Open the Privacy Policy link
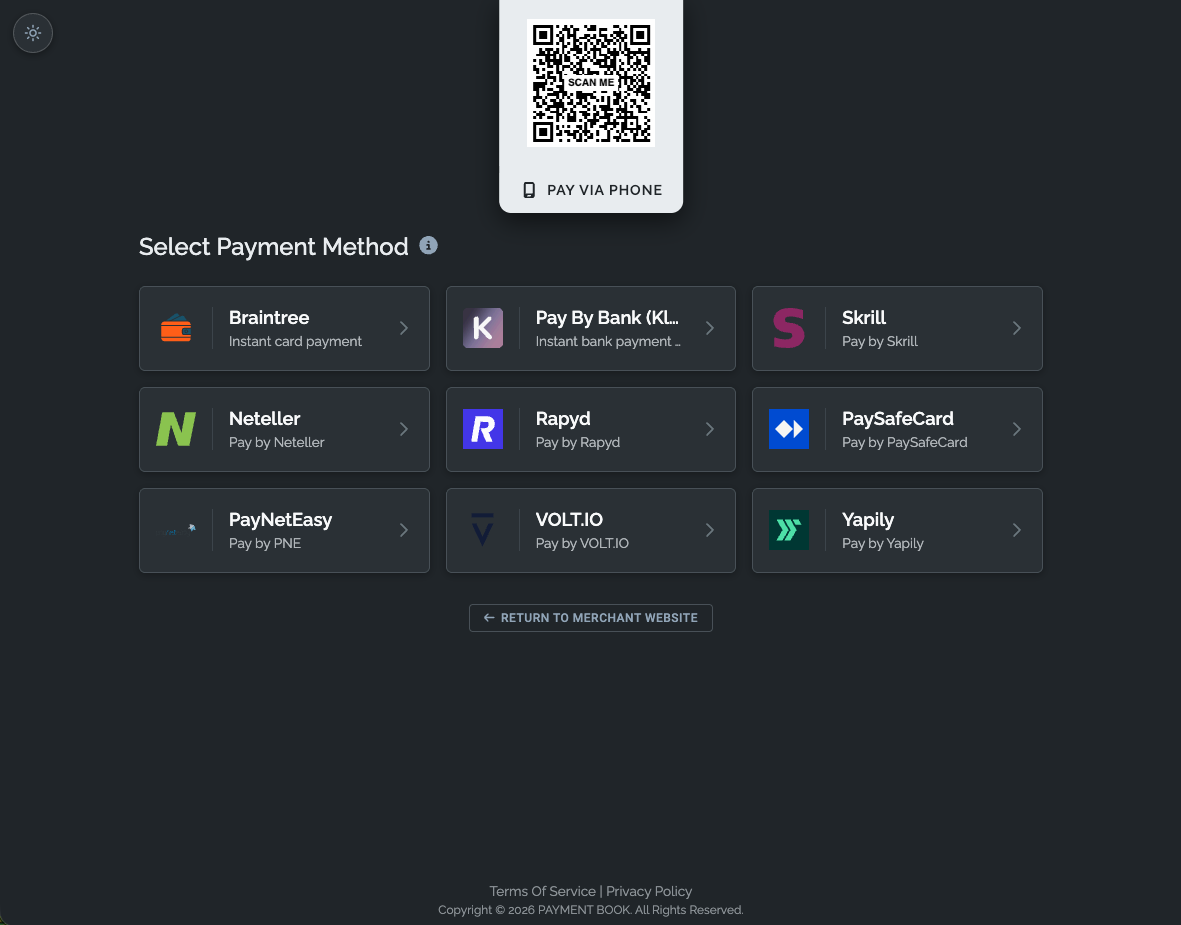This screenshot has height=925, width=1181. pos(648,891)
